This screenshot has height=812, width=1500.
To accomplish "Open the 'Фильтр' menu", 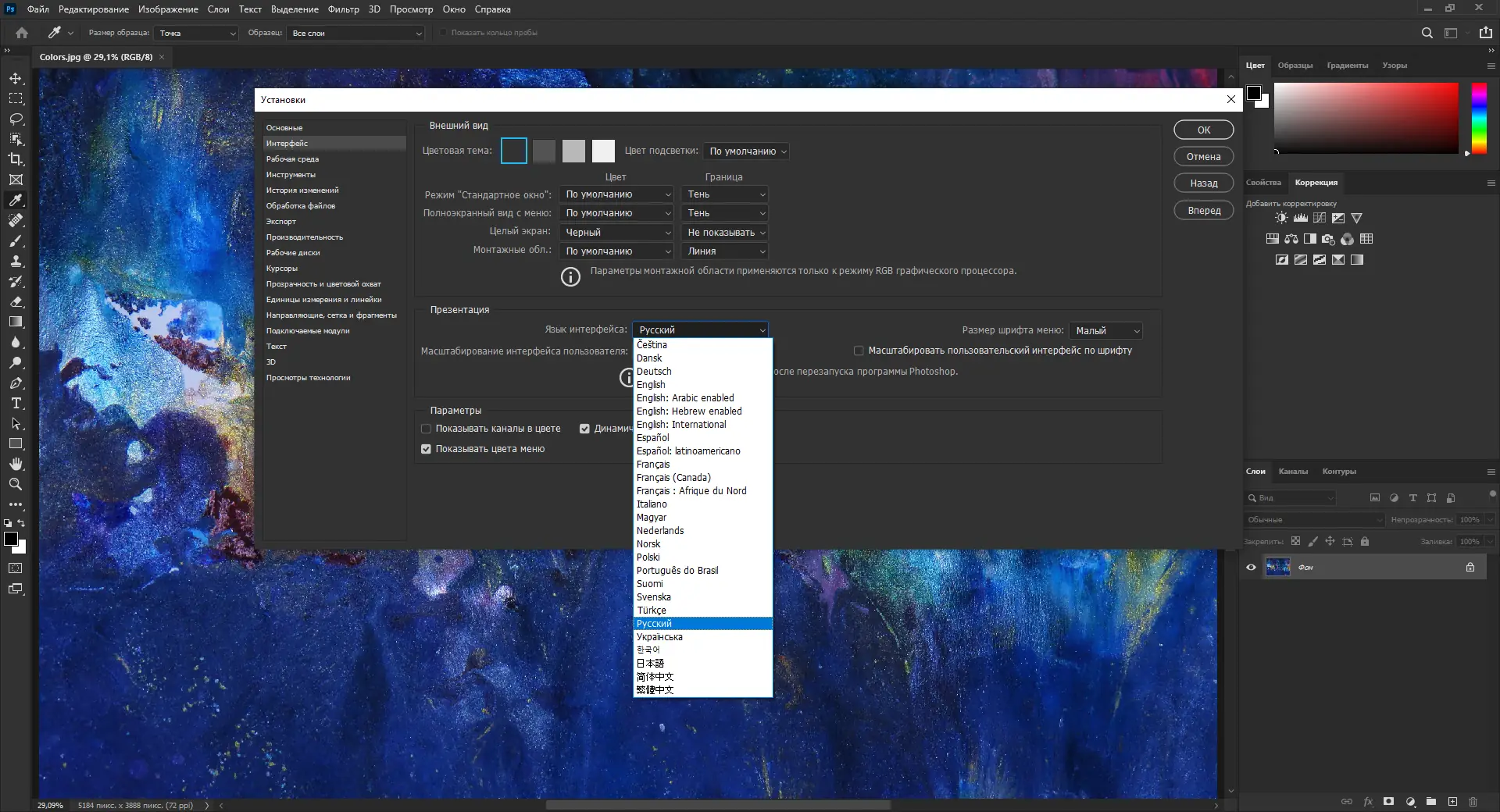I will 344,9.
